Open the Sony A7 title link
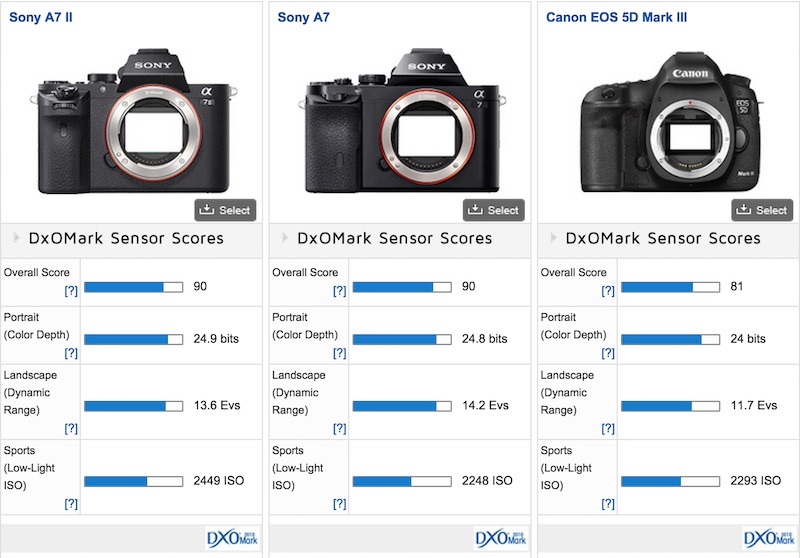This screenshot has height=558, width=800. click(304, 17)
